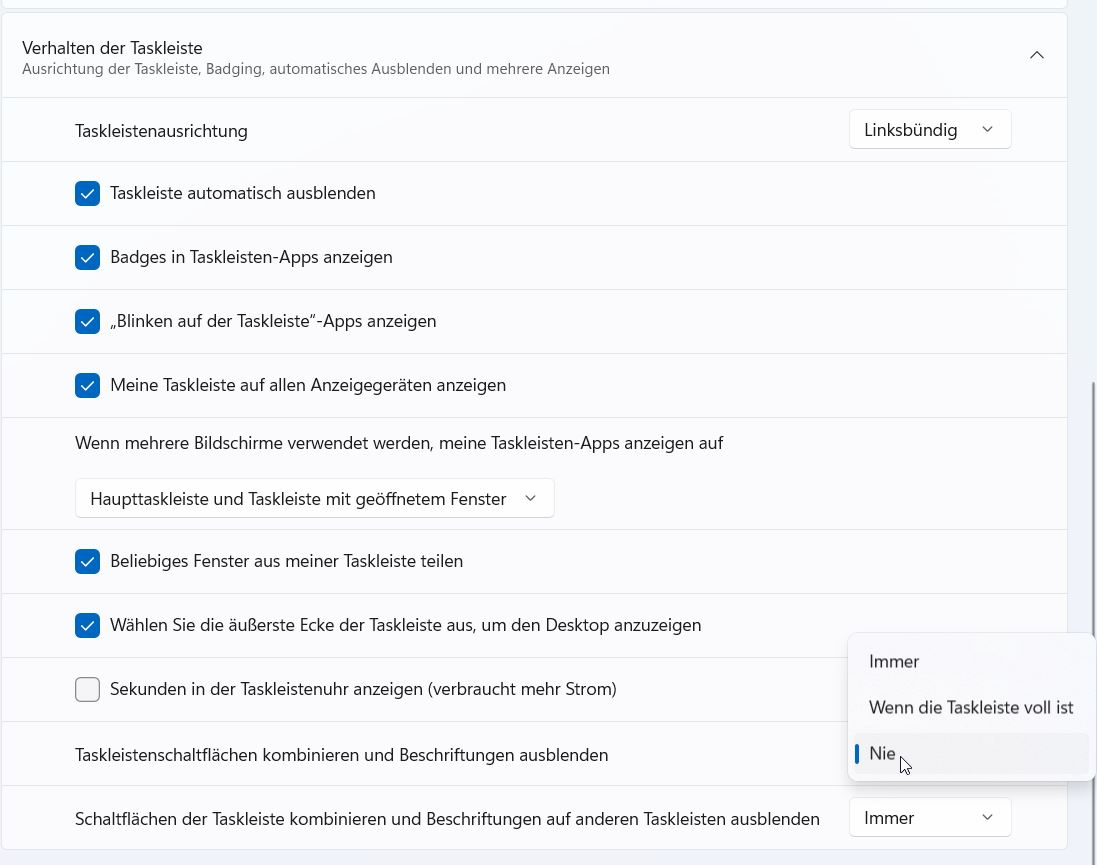Select Immer from the open dropdown list

click(x=894, y=661)
